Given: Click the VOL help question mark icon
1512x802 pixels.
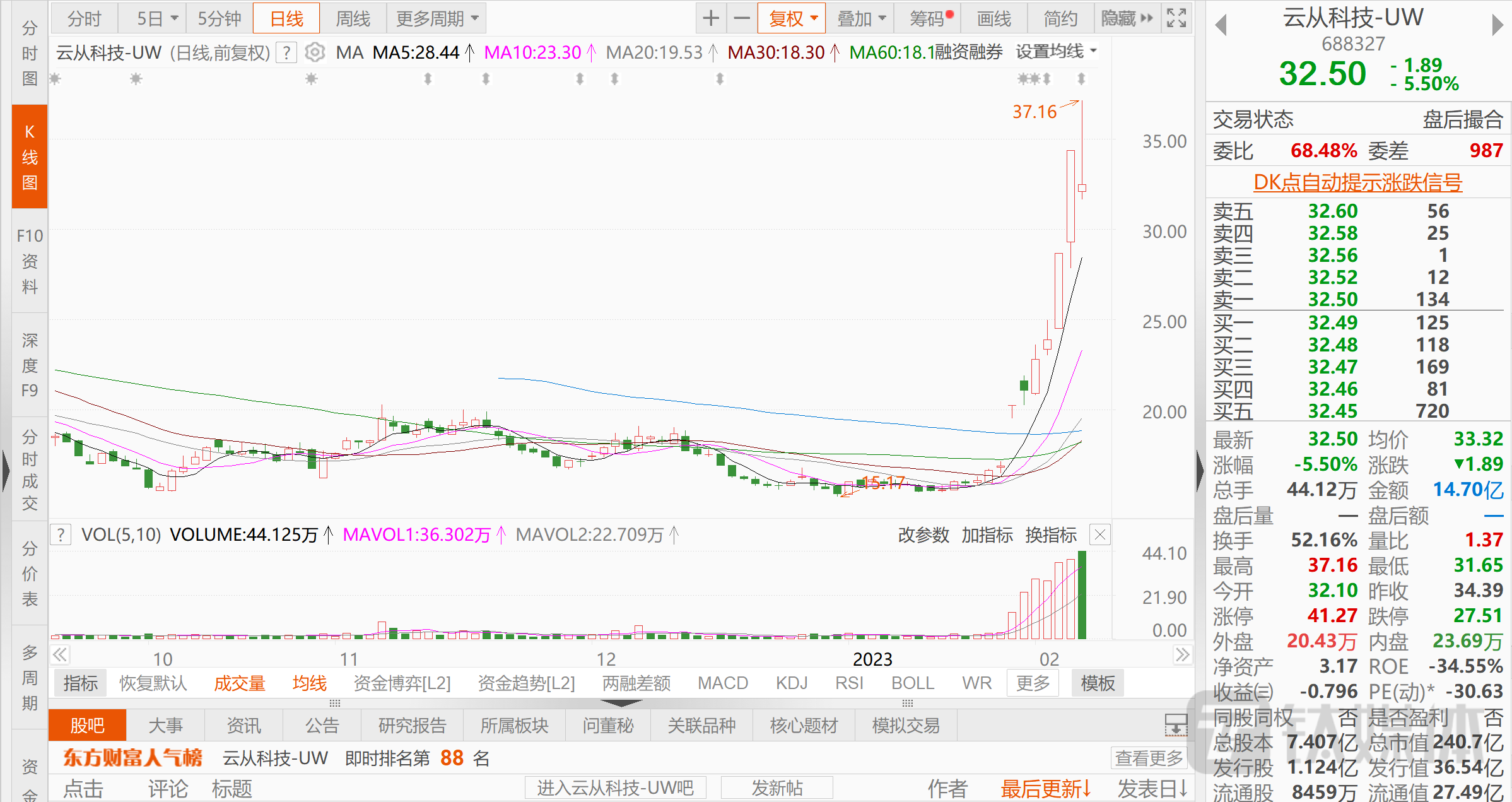Looking at the screenshot, I should point(61,535).
